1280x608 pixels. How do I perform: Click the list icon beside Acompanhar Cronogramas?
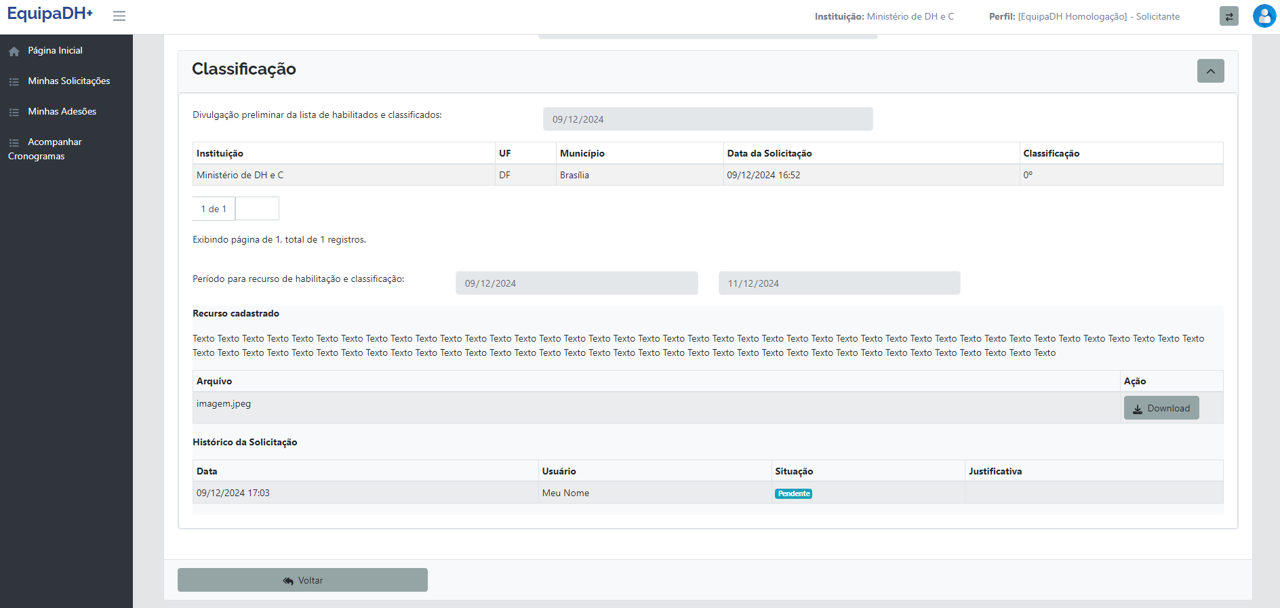[14, 143]
